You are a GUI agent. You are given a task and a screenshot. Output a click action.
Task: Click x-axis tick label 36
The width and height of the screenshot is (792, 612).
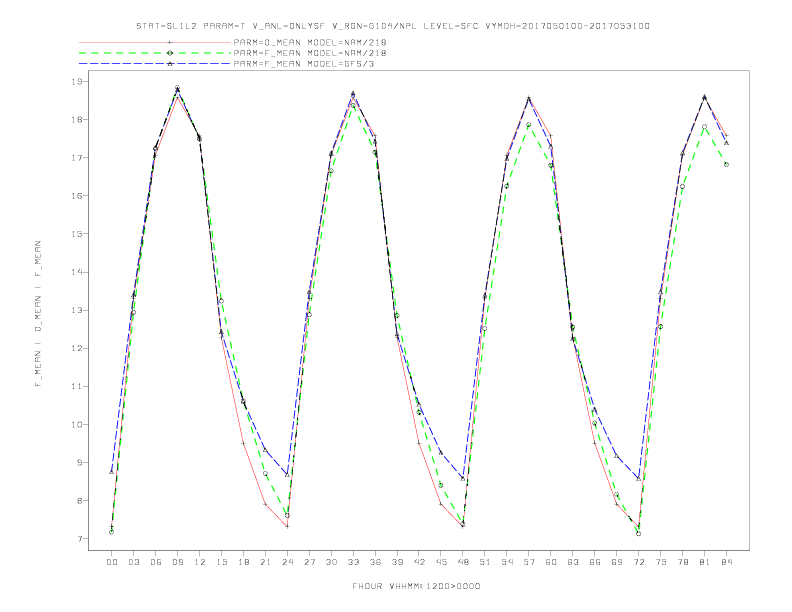(375, 562)
